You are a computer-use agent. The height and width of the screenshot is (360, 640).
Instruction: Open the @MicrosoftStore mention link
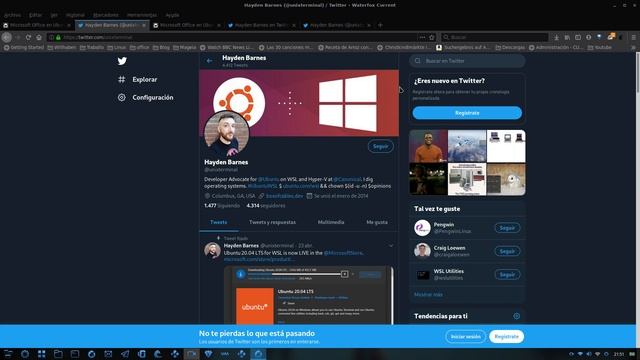click(x=343, y=253)
